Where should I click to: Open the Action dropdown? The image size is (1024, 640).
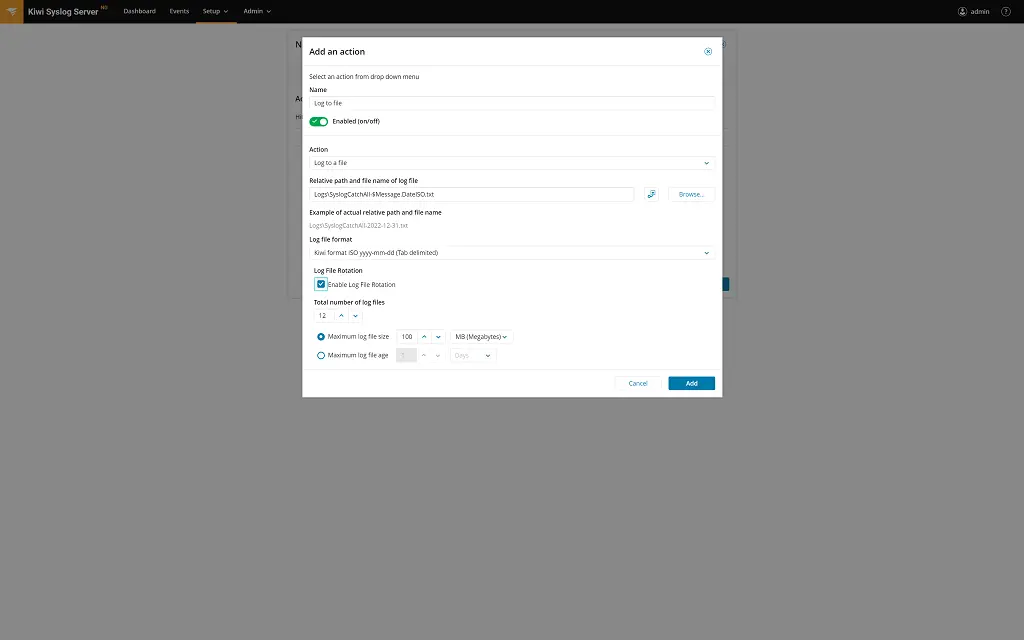[x=512, y=163]
